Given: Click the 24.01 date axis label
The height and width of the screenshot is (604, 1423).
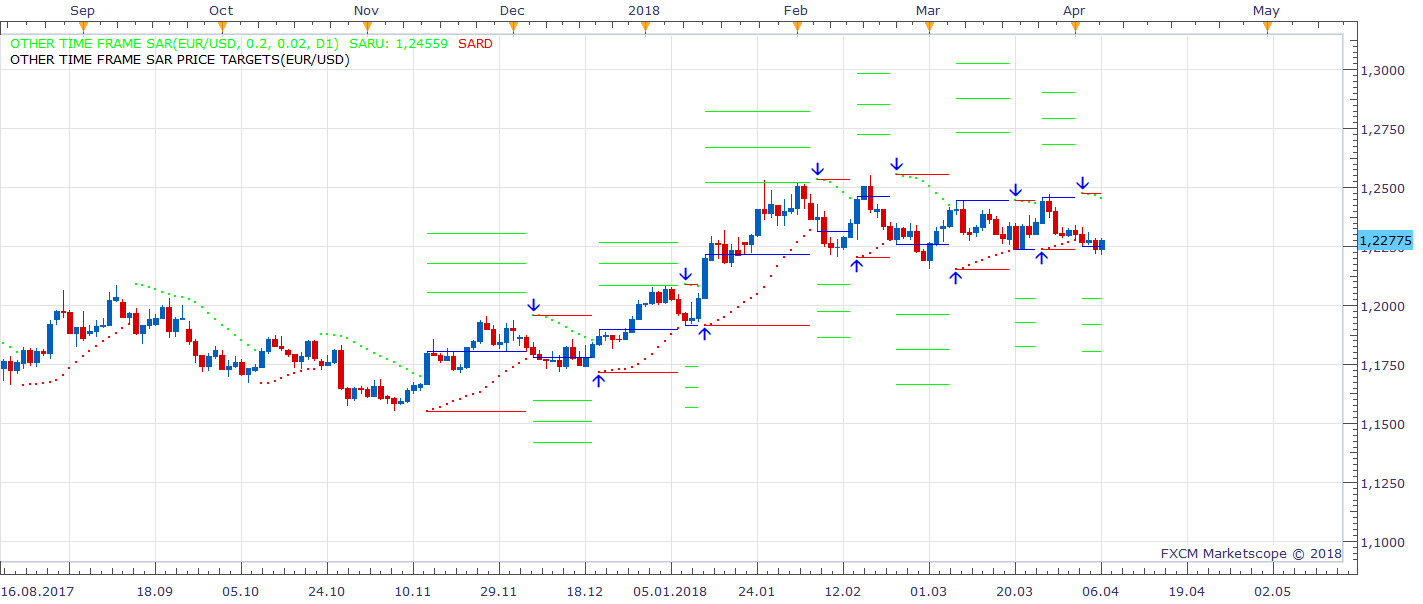Looking at the screenshot, I should (757, 591).
